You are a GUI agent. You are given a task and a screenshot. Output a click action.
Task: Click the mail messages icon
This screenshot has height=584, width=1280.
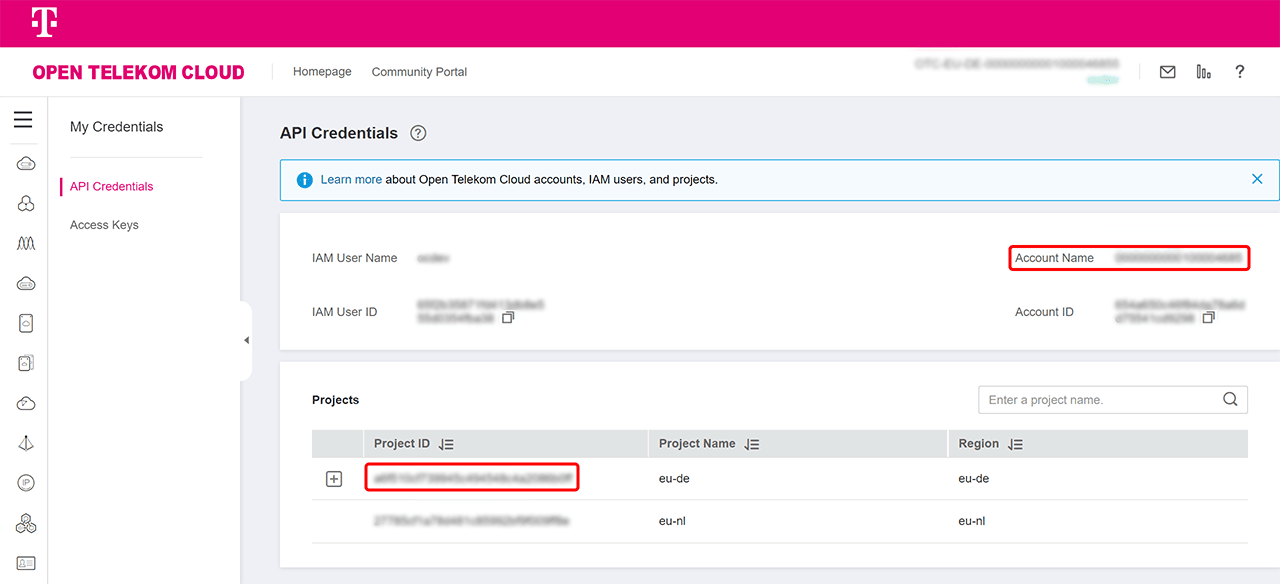[x=1167, y=72]
